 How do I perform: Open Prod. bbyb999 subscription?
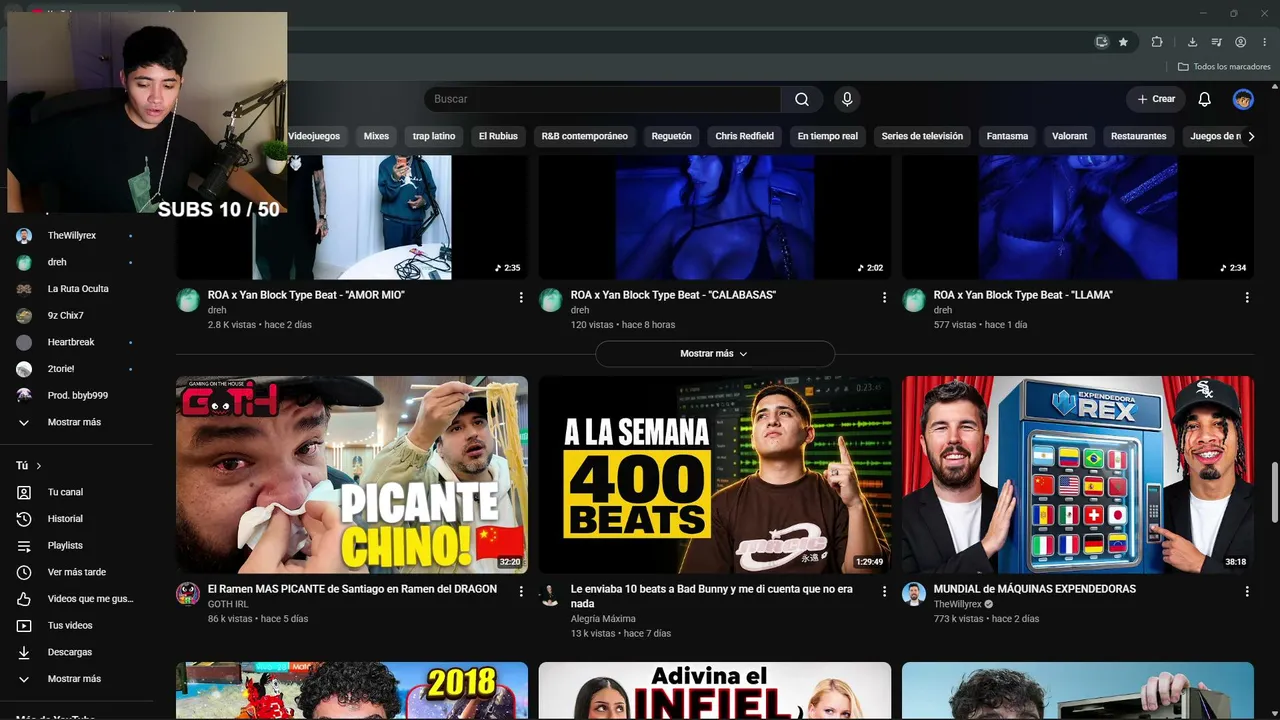point(76,396)
